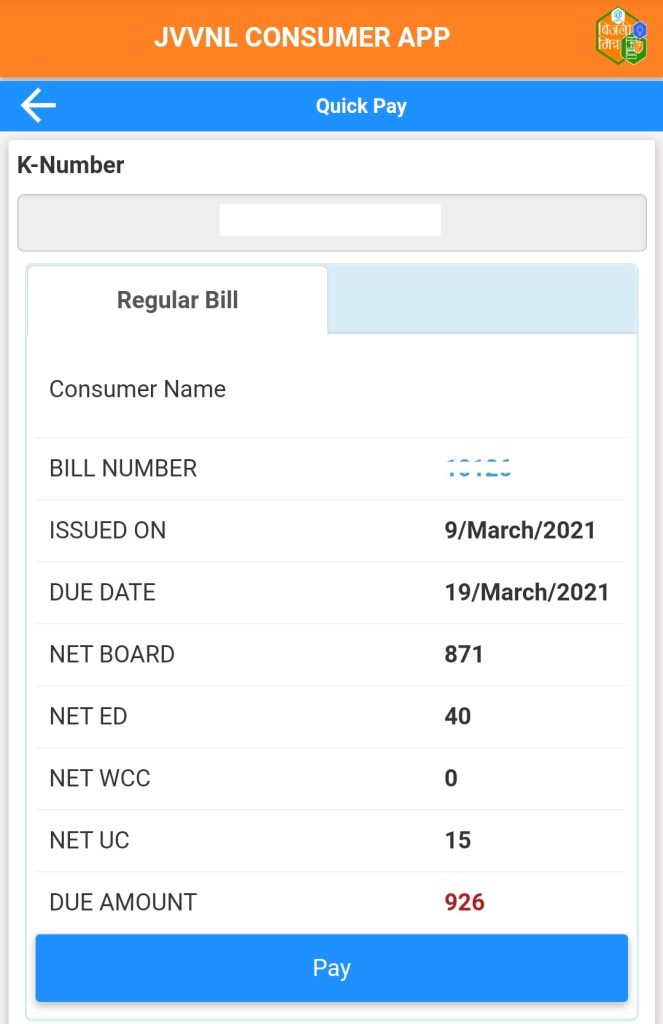Select the white text box inside K-Number field
Screen dimensions: 663x1024
(331, 218)
